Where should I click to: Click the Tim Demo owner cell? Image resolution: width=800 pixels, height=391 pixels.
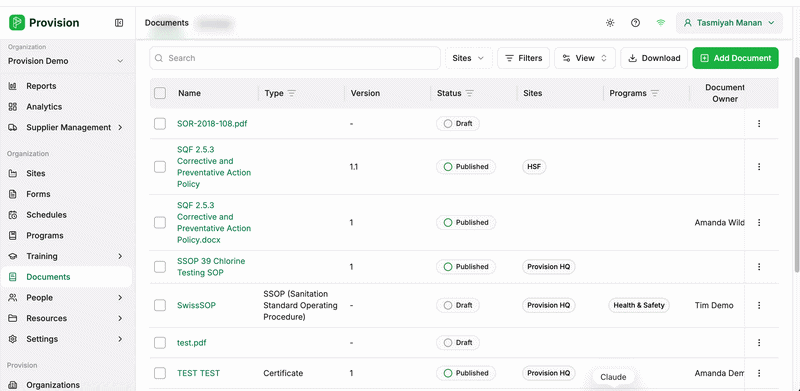coord(714,305)
